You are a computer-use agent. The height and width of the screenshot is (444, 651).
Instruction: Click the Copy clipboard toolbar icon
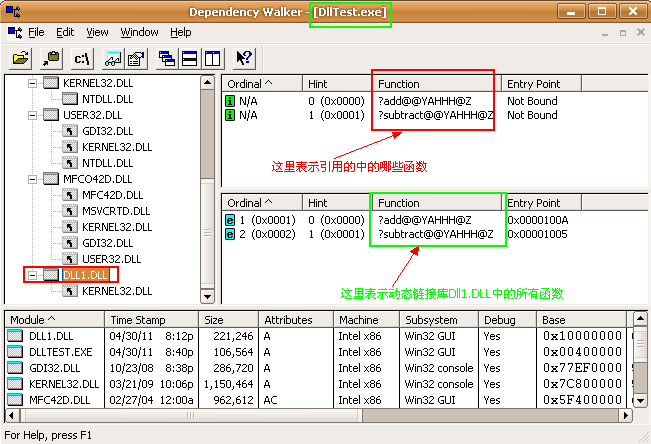[51, 58]
